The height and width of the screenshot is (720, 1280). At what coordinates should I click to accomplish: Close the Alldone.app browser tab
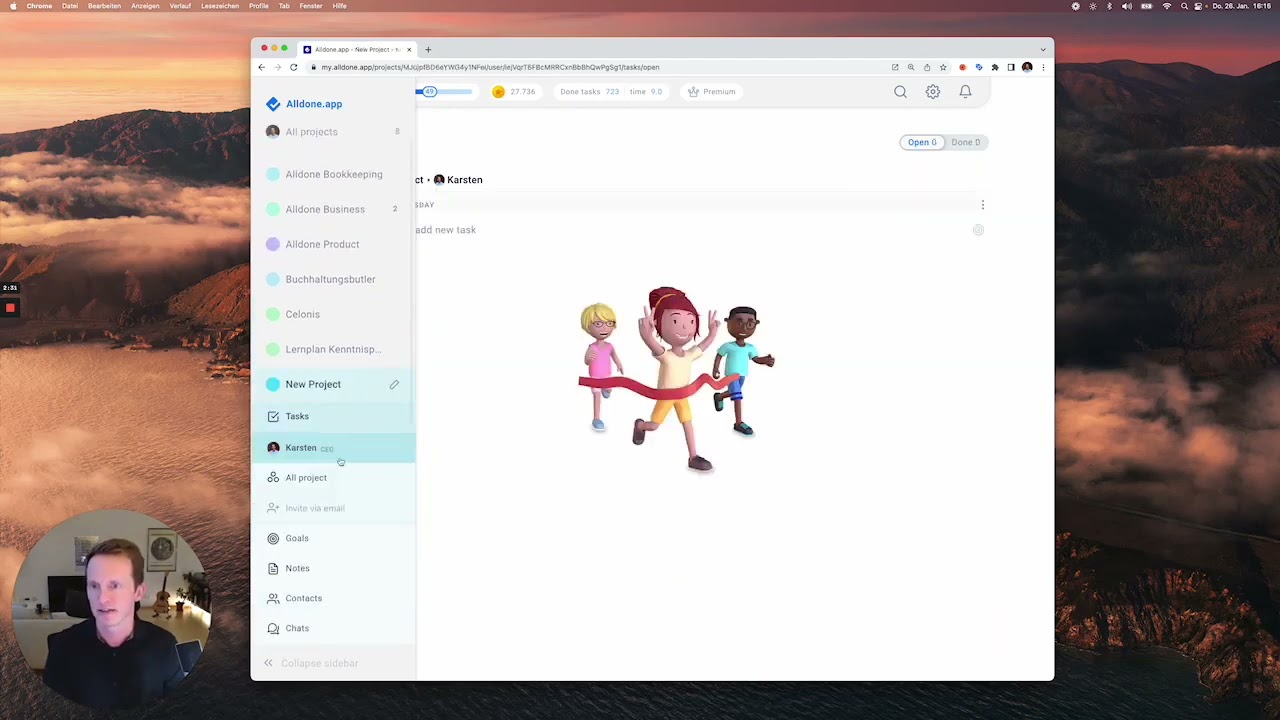(409, 49)
